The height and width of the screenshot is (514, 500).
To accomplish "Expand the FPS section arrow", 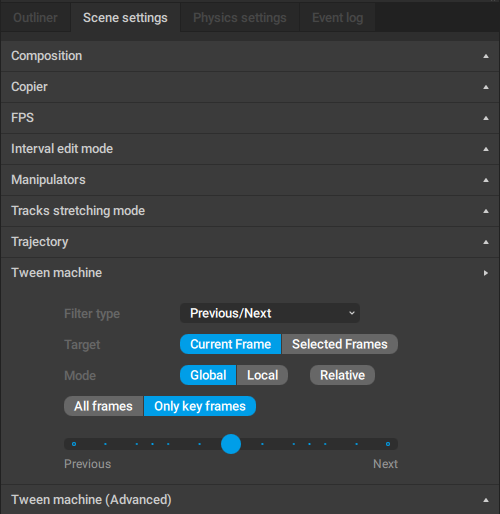I will [x=486, y=118].
